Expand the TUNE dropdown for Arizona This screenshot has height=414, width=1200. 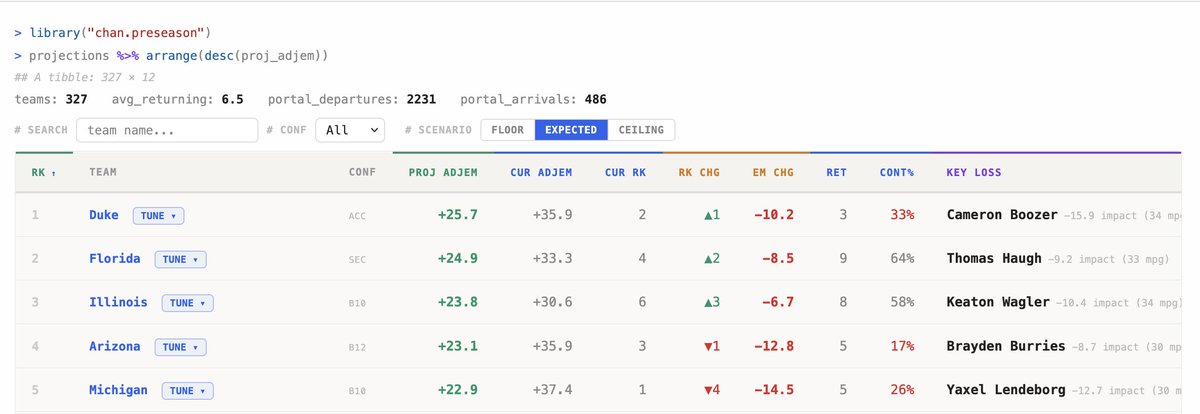(x=180, y=347)
